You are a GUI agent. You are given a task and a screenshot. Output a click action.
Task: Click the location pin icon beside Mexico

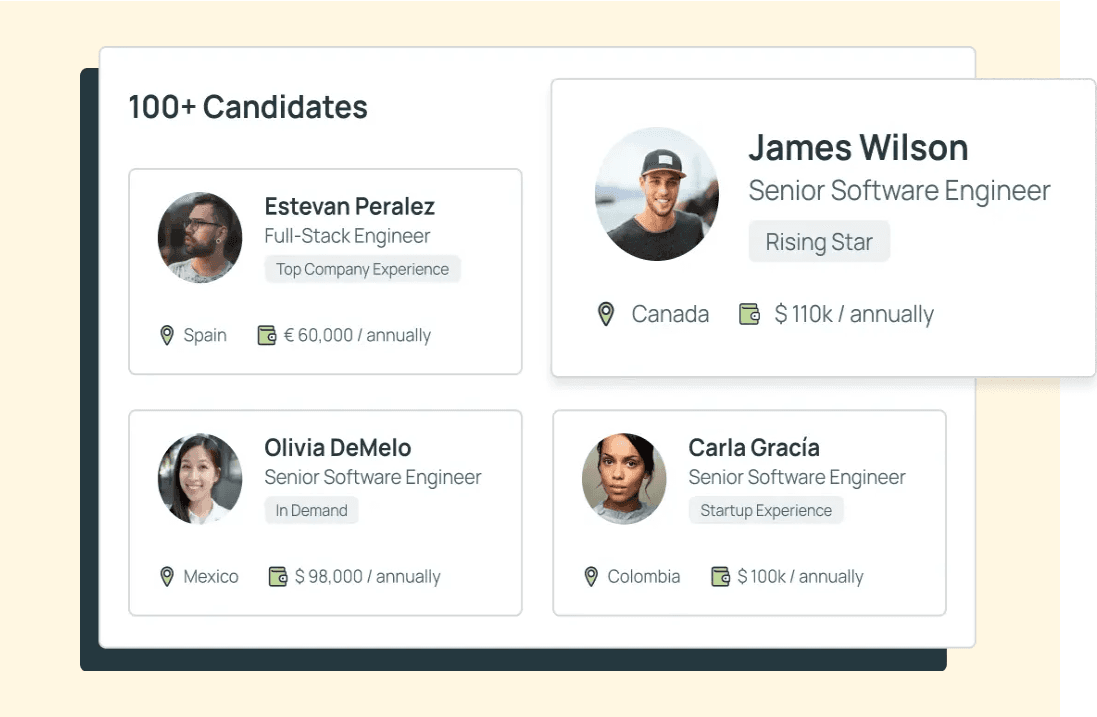tap(167, 576)
